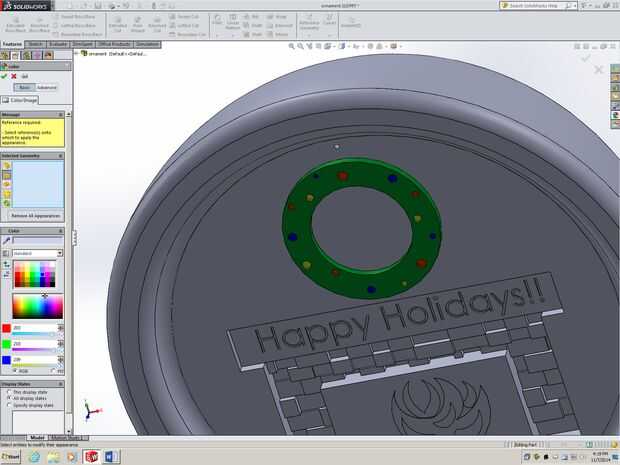Click the remove selected swatch icon
620x465 pixels.
(x=6, y=274)
